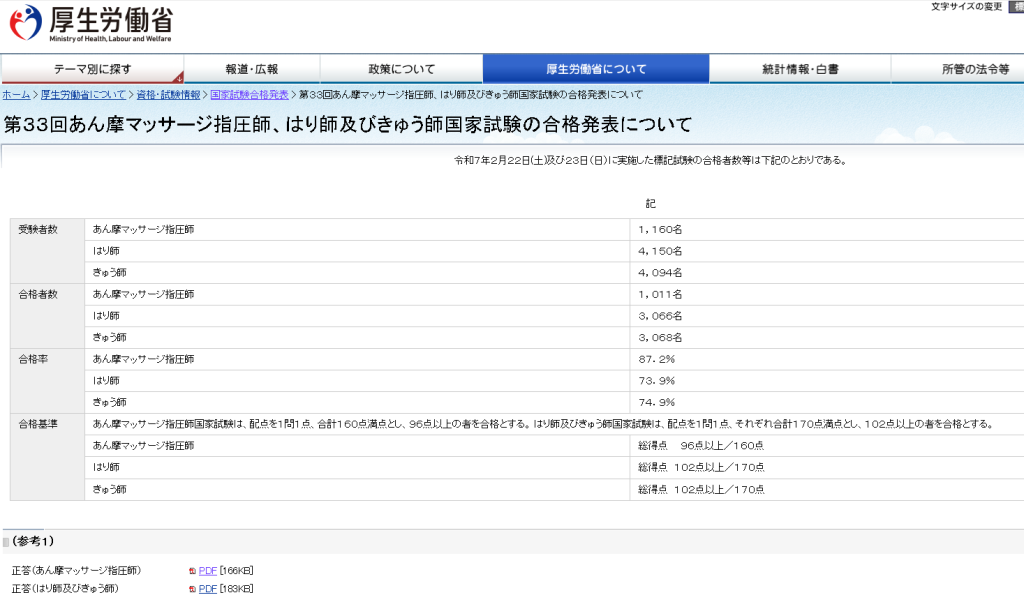Open the 166KB PDF answer link
Viewport: 1024px width, 602px height.
(207, 571)
